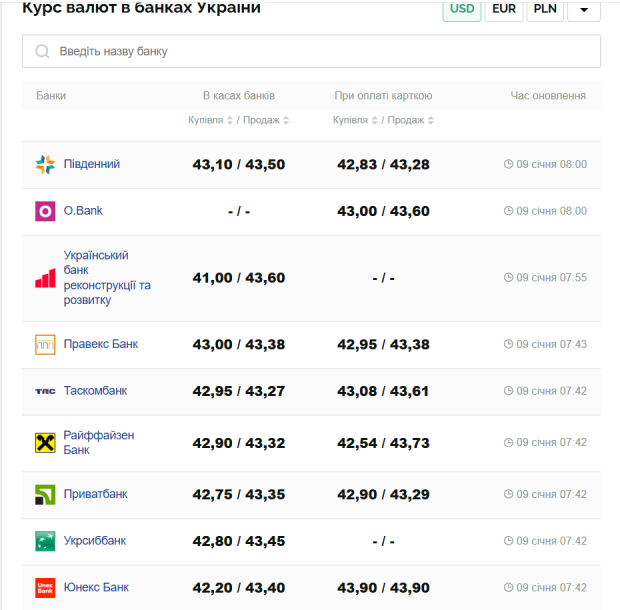Sort by card payment Продаж rate

[x=411, y=120]
